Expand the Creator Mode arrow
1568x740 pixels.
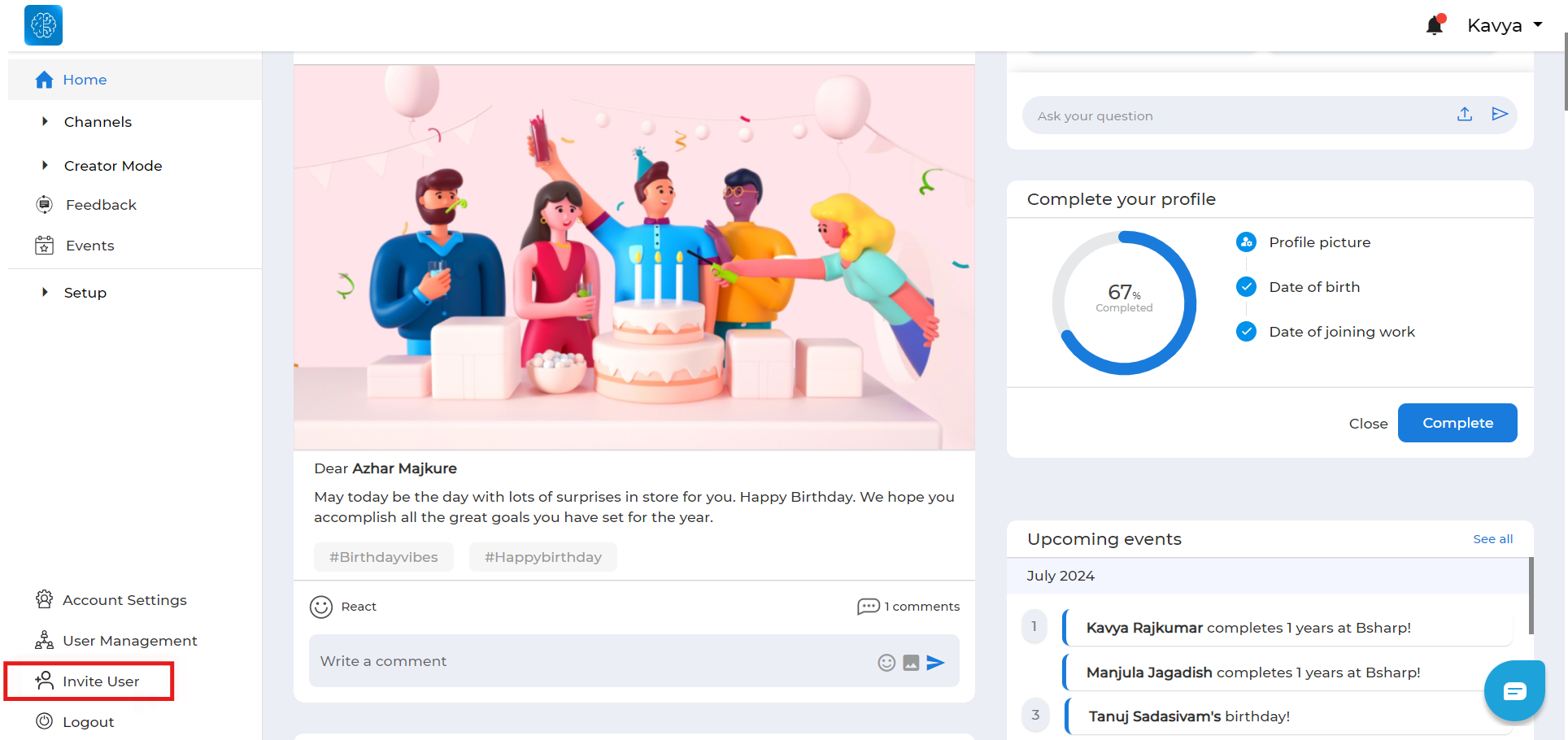(45, 165)
